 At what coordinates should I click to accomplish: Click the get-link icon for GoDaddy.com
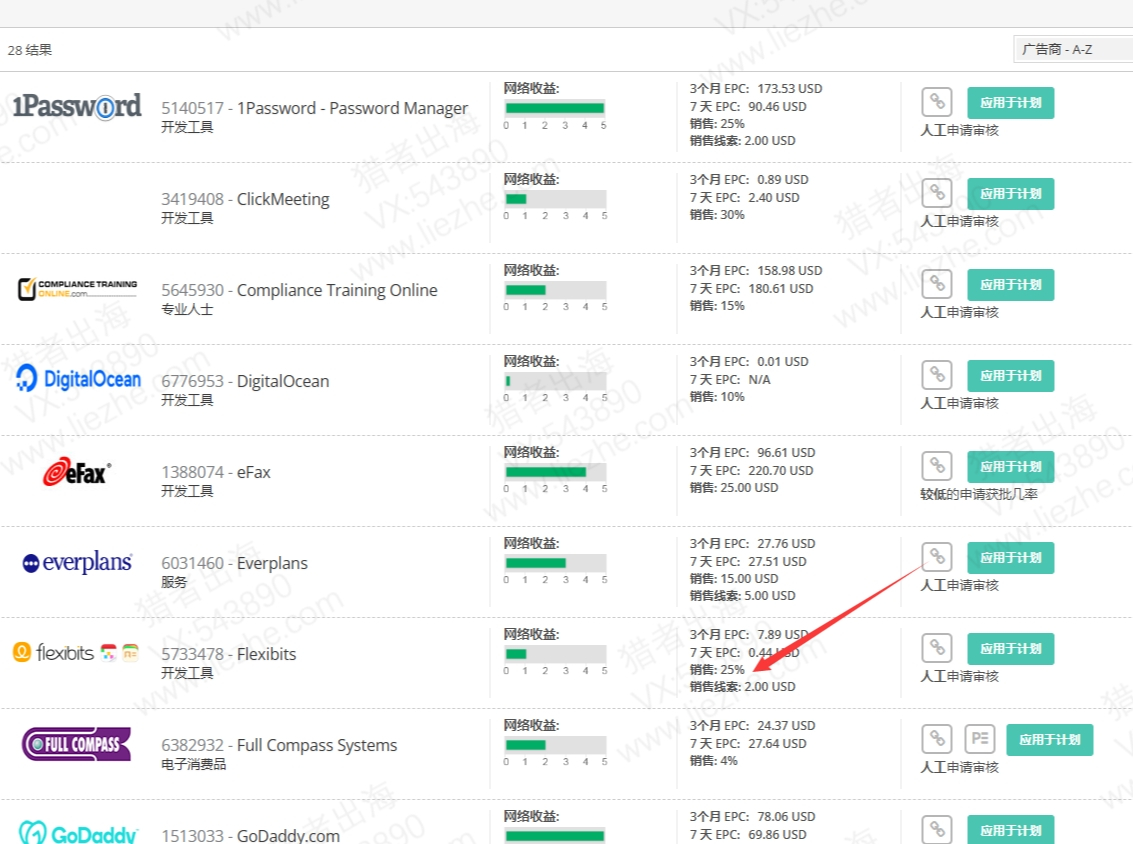point(936,830)
